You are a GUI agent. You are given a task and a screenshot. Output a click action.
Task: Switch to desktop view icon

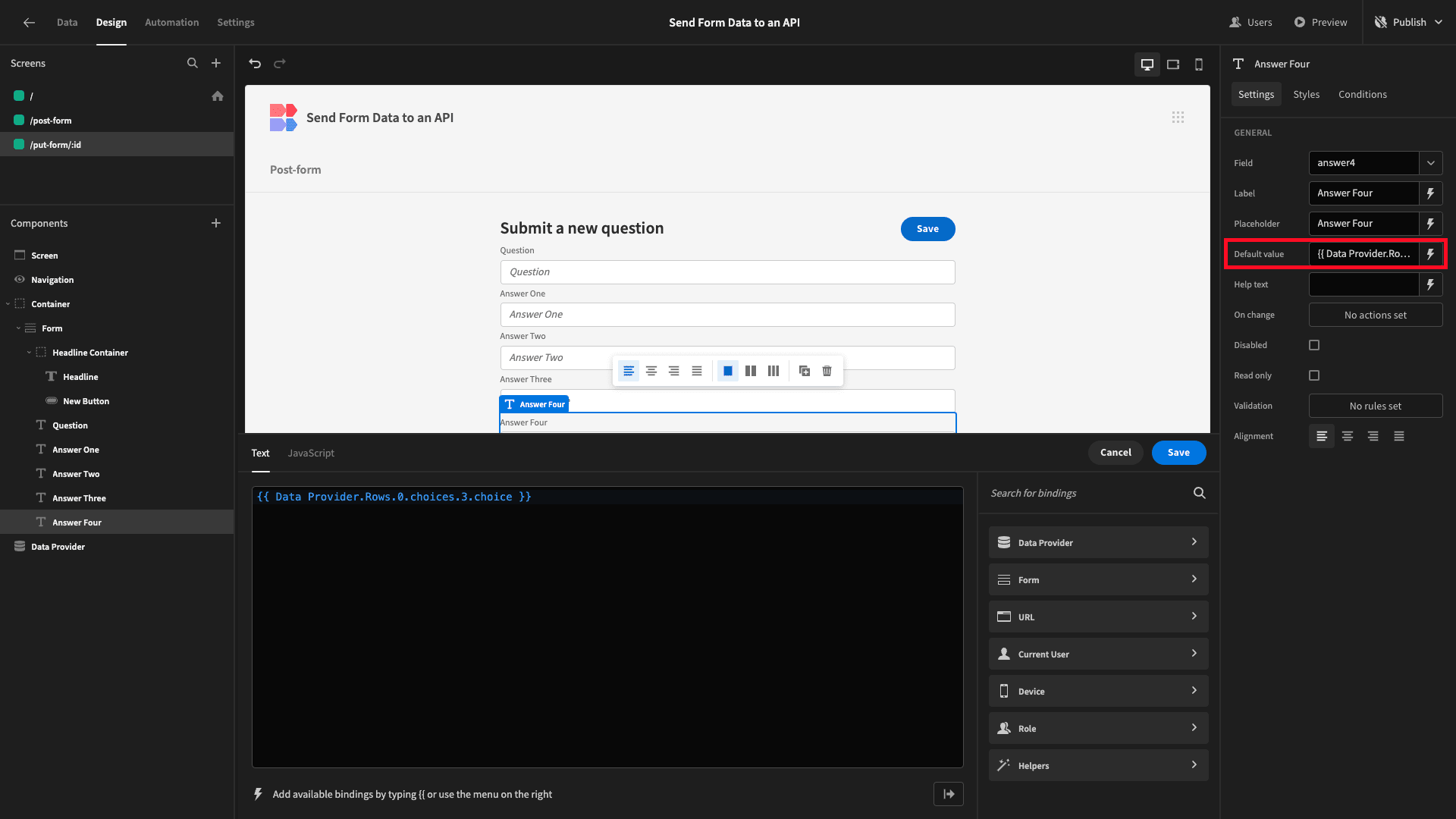(x=1147, y=63)
